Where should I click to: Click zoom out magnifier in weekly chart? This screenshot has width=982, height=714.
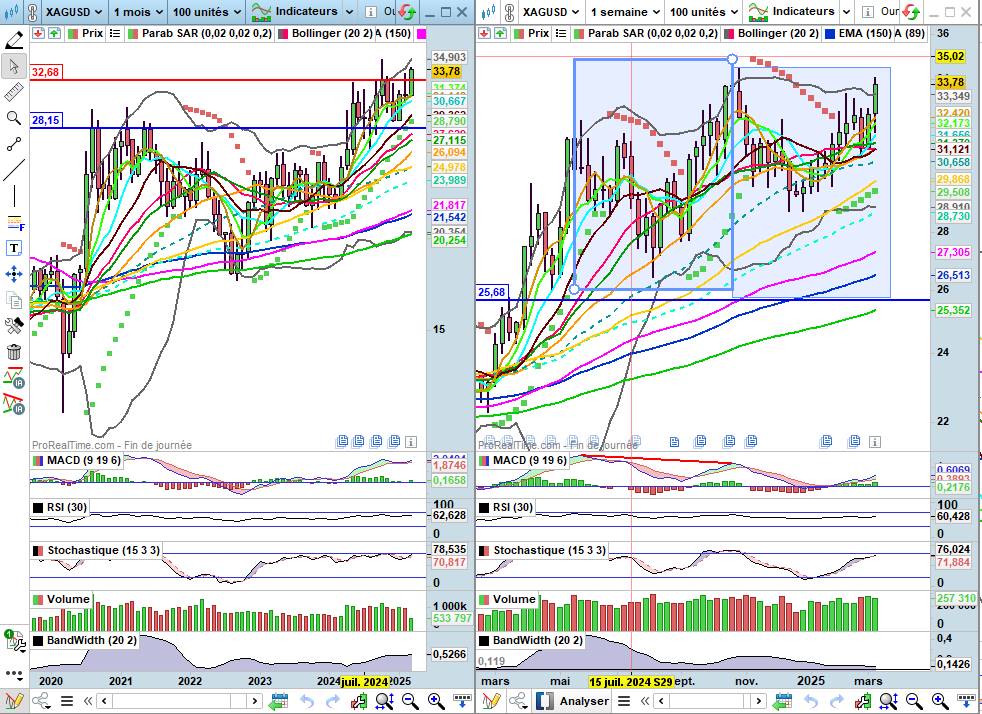click(914, 701)
